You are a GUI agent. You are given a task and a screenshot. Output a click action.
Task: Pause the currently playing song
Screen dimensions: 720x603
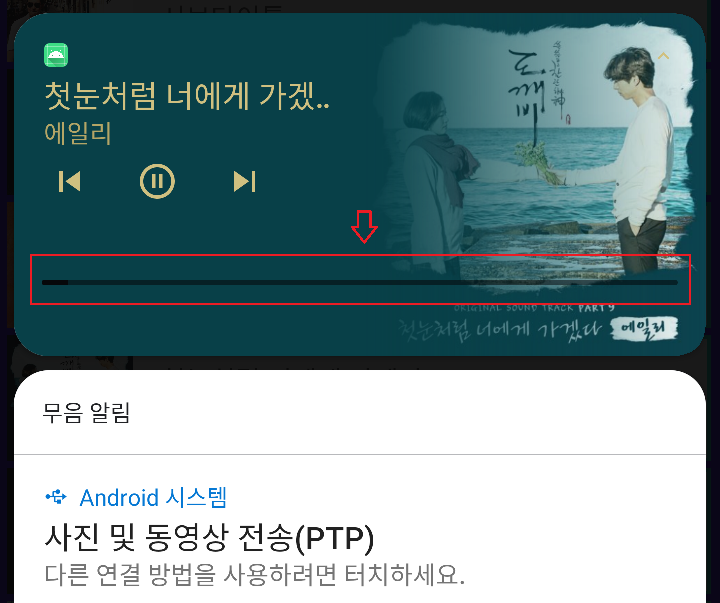click(157, 181)
